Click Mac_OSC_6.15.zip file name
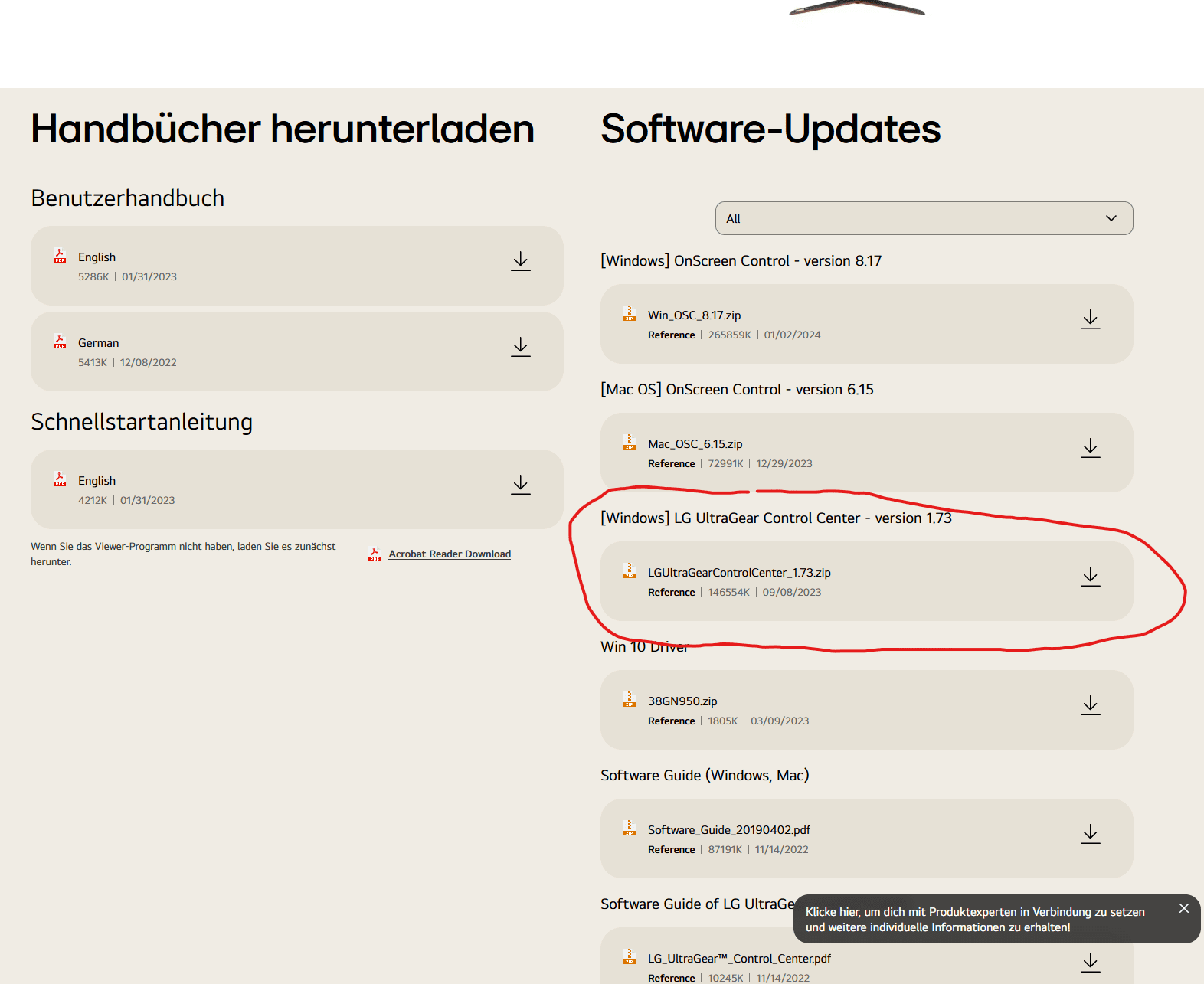 [695, 444]
